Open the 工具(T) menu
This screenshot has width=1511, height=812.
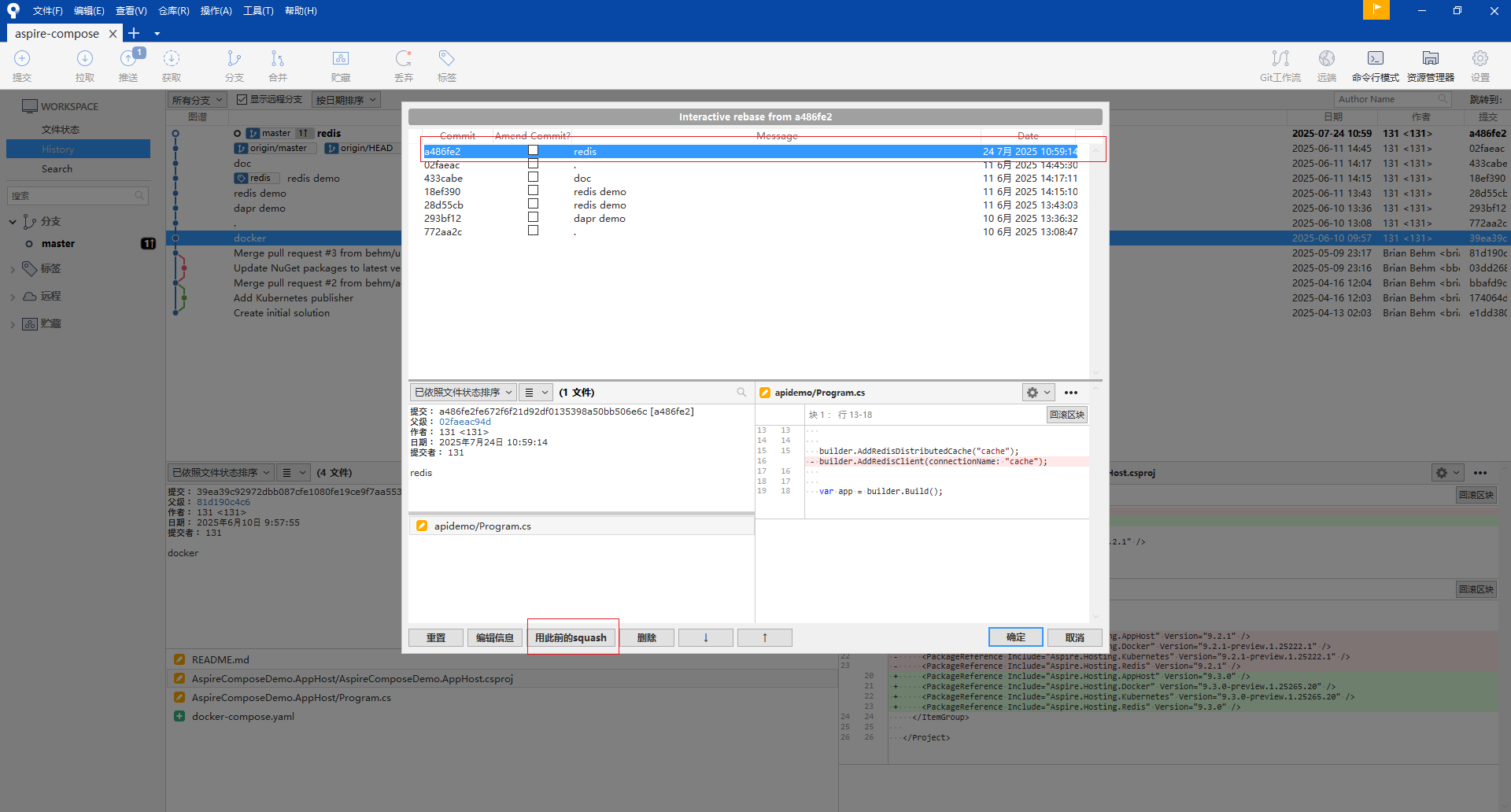(258, 10)
